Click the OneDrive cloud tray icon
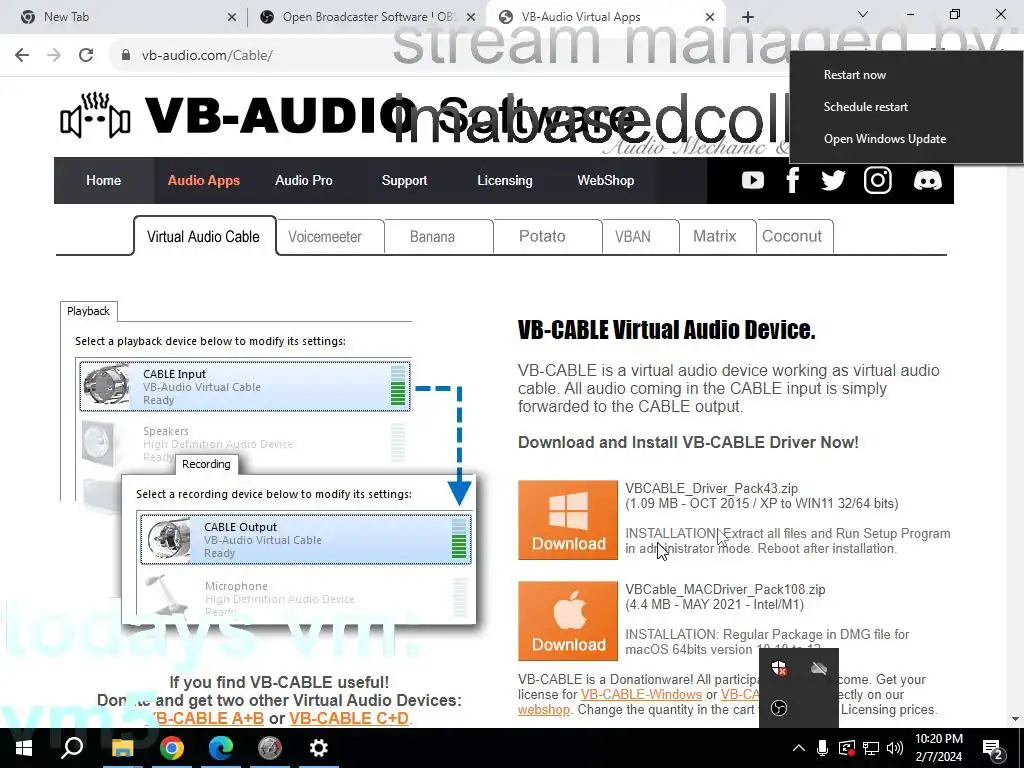 818,667
